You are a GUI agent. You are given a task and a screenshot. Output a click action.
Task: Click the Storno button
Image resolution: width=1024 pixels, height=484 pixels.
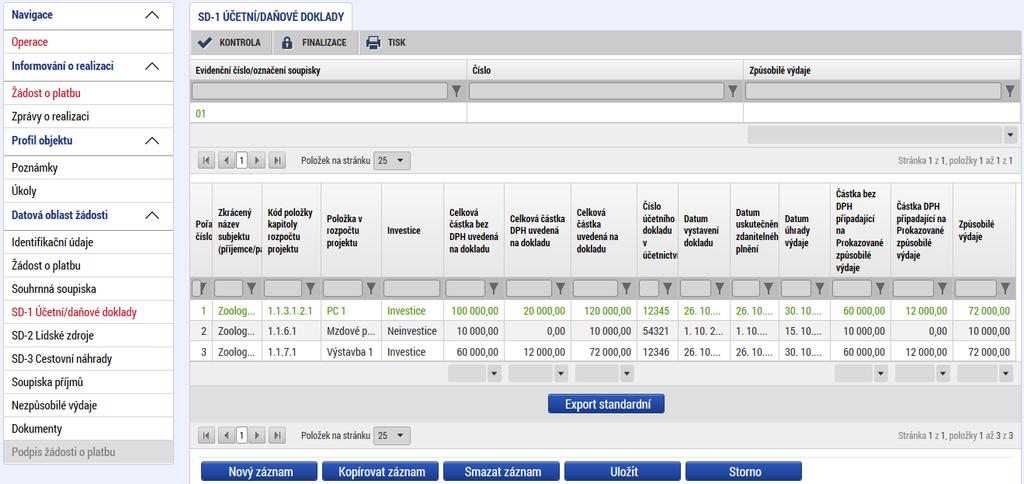point(744,472)
